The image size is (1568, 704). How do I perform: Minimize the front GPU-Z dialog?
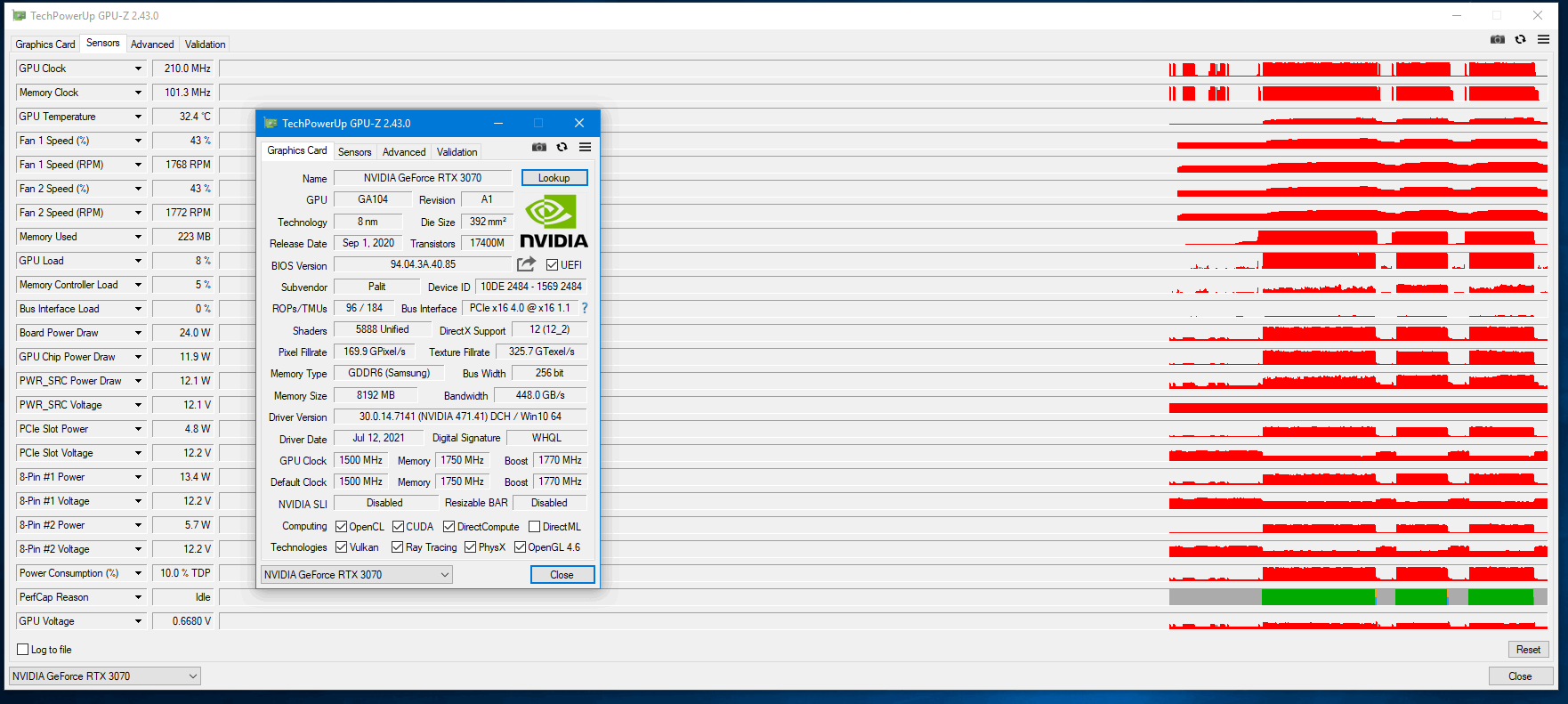tap(498, 123)
